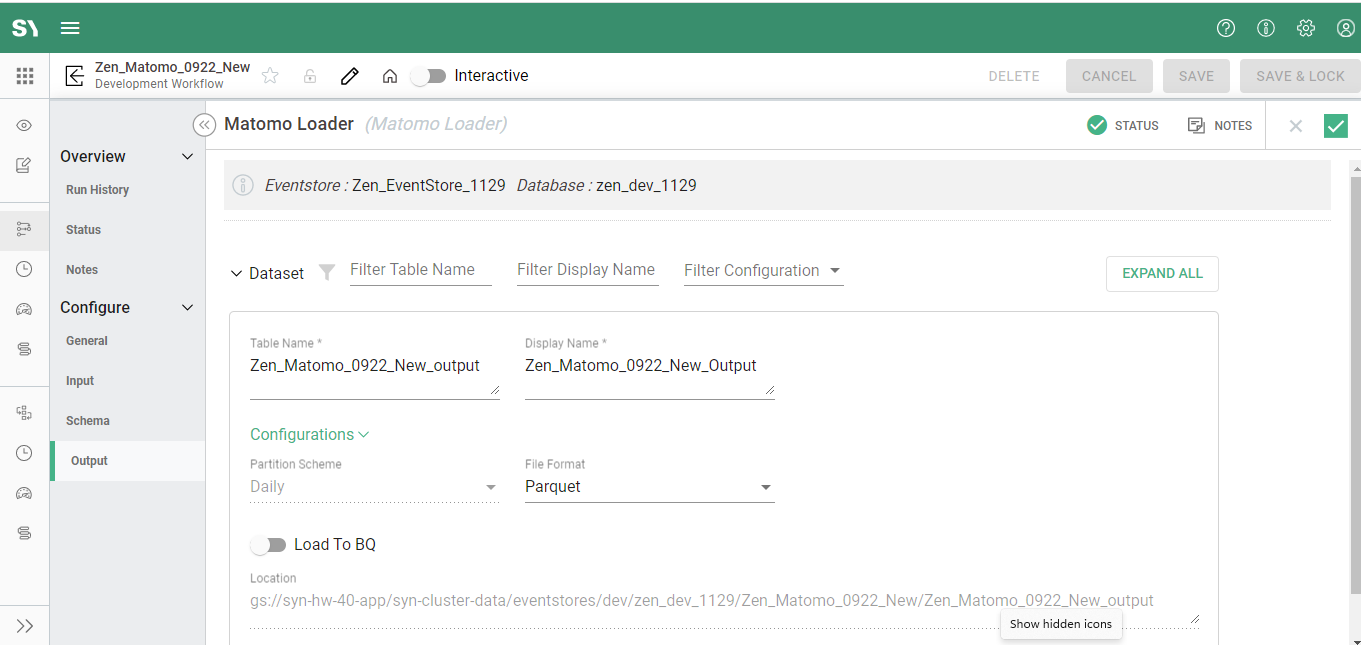Click the pencil edit workflow icon
The height and width of the screenshot is (645, 1361).
(x=349, y=76)
